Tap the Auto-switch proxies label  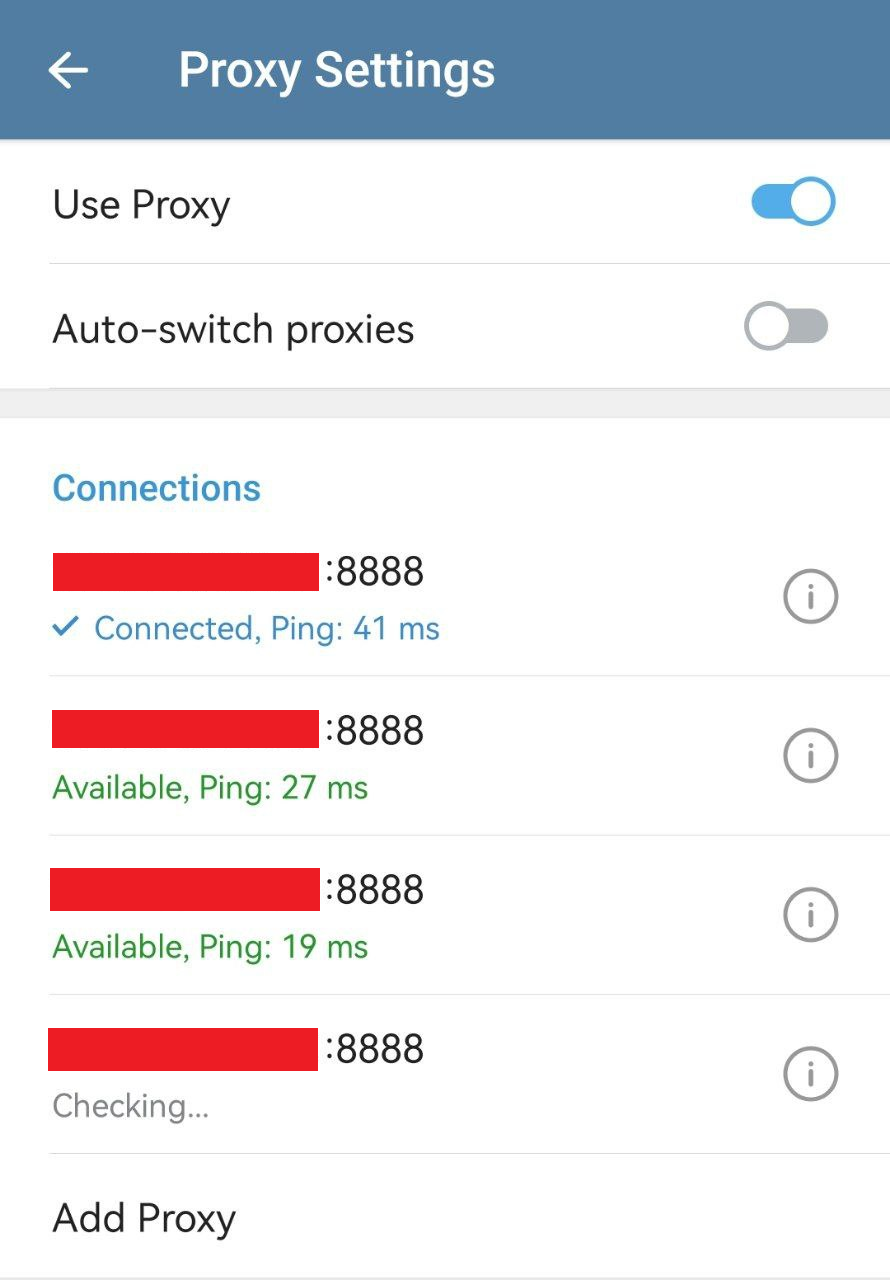click(x=233, y=329)
